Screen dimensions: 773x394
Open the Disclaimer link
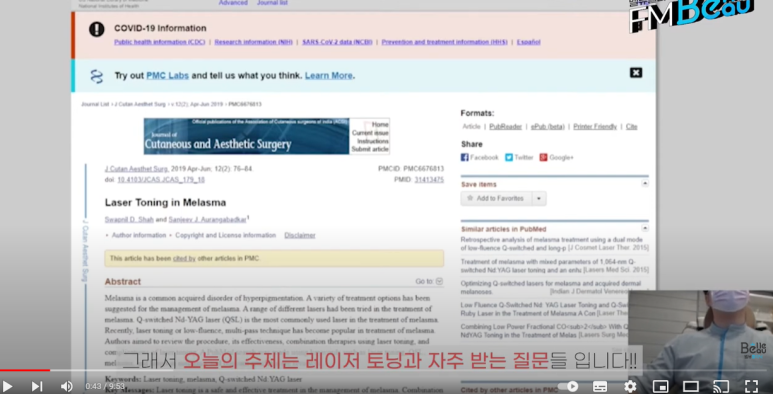click(x=300, y=235)
